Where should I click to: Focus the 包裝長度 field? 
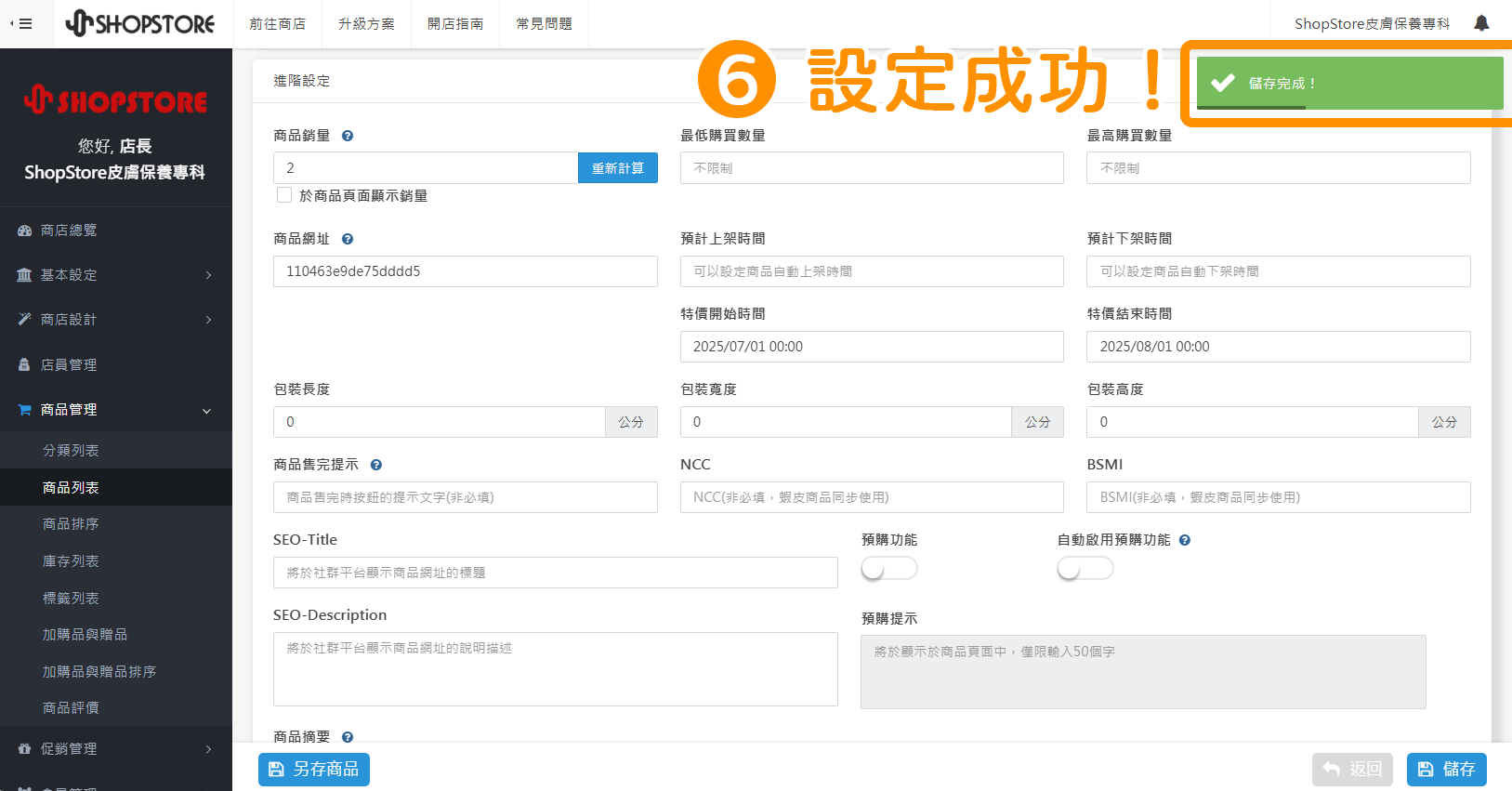click(440, 422)
